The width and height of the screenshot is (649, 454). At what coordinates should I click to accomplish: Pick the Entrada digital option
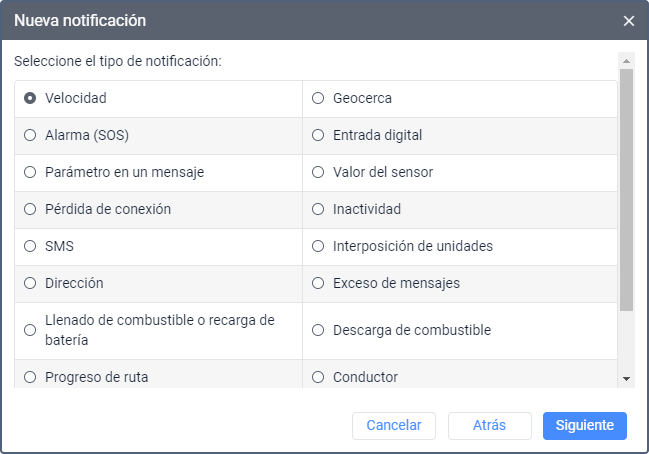click(318, 135)
